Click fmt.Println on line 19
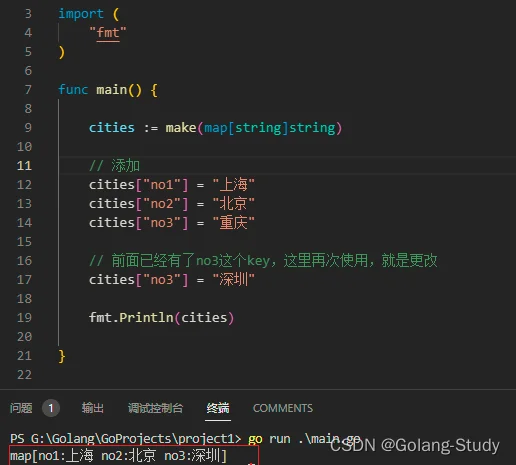 (131, 318)
